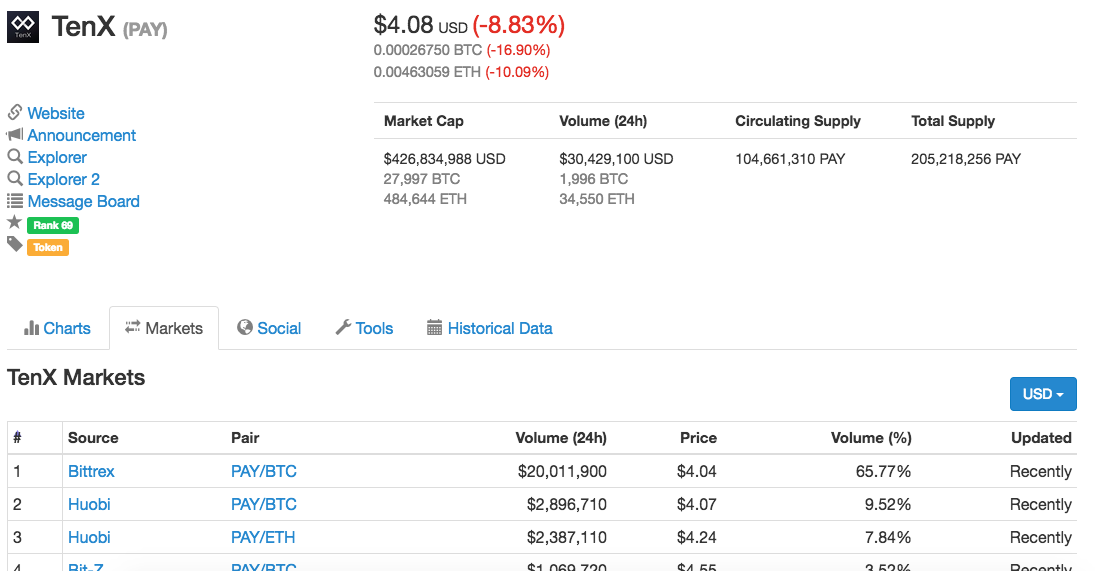The height and width of the screenshot is (571, 1095).
Task: Open the USD currency dropdown
Action: click(x=1043, y=394)
